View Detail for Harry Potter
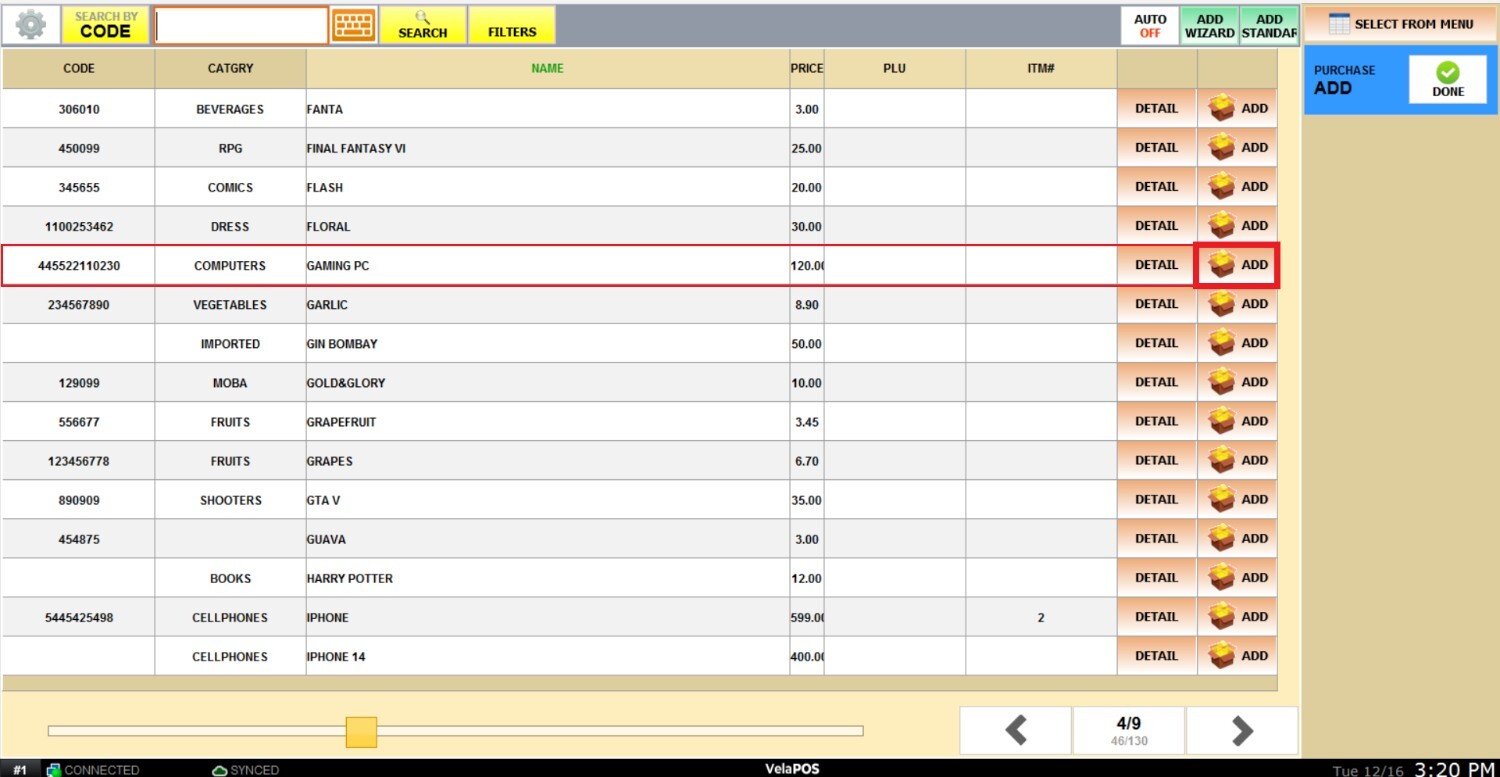 pos(1156,578)
